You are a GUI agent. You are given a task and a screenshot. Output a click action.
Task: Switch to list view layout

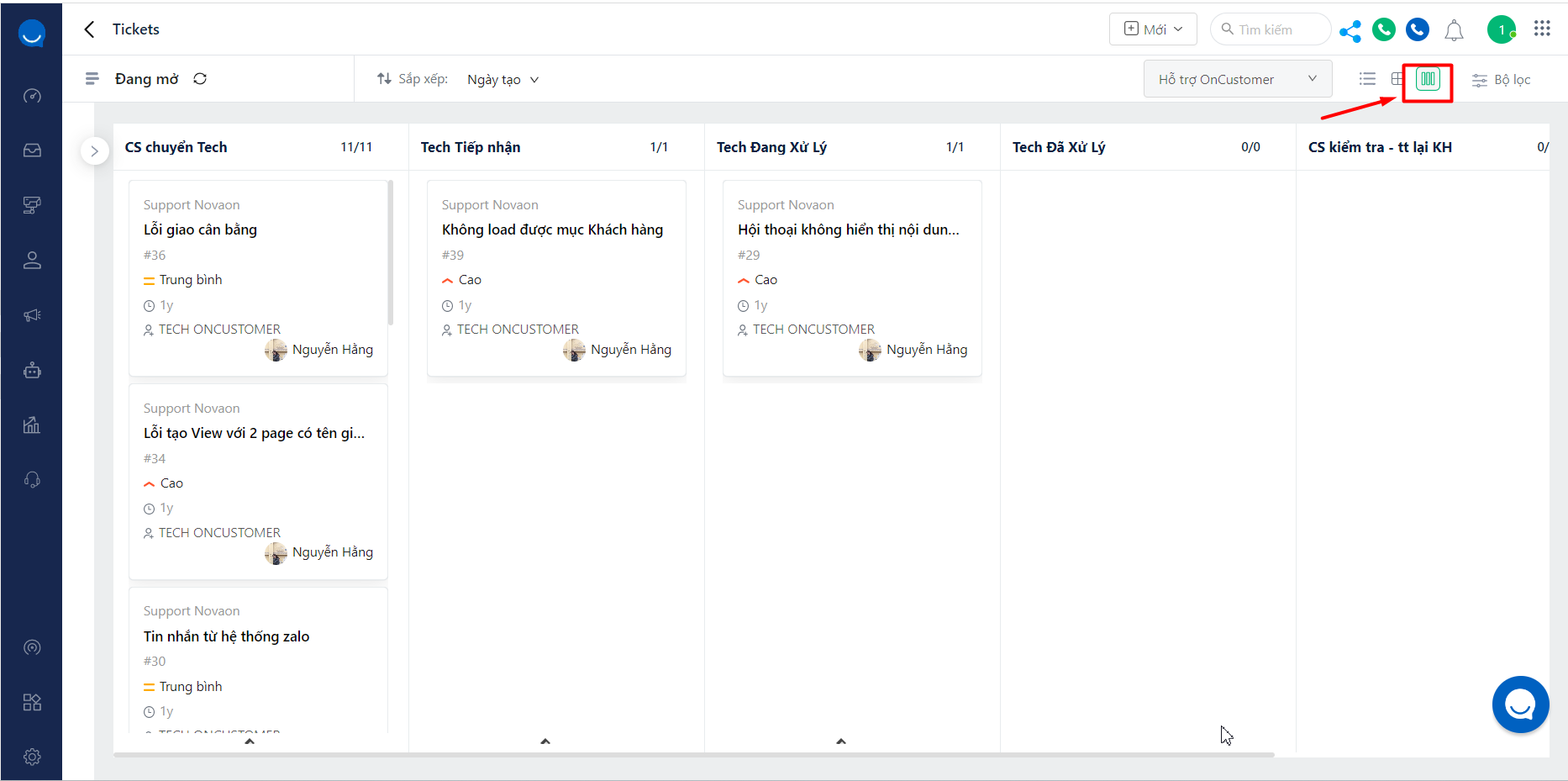click(x=1367, y=79)
